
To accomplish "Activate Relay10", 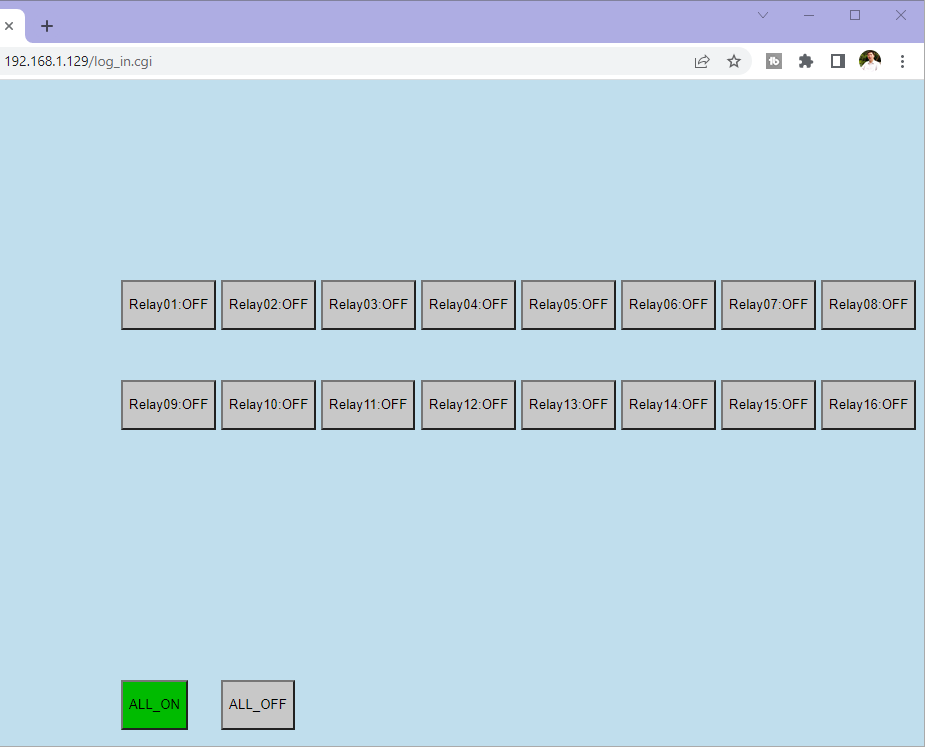I will 268,405.
